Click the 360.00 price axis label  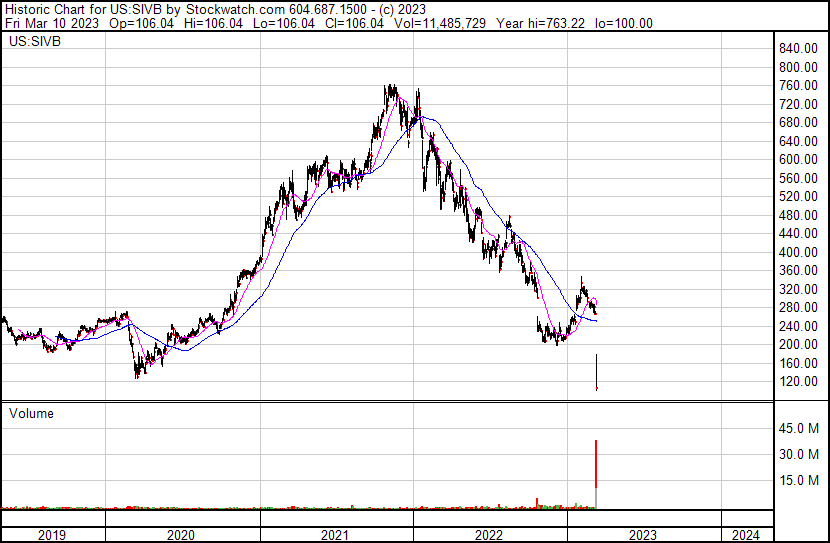click(x=798, y=270)
